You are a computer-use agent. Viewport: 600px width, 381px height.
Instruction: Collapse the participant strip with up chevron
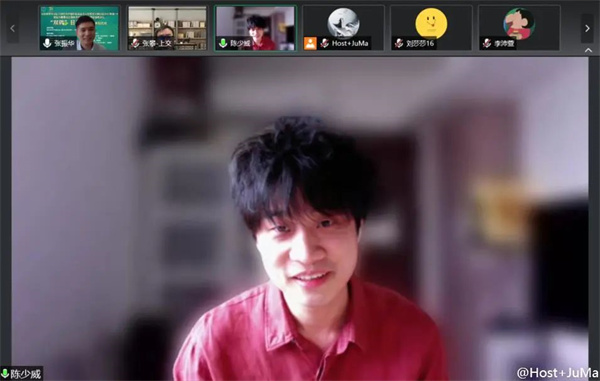click(x=588, y=50)
